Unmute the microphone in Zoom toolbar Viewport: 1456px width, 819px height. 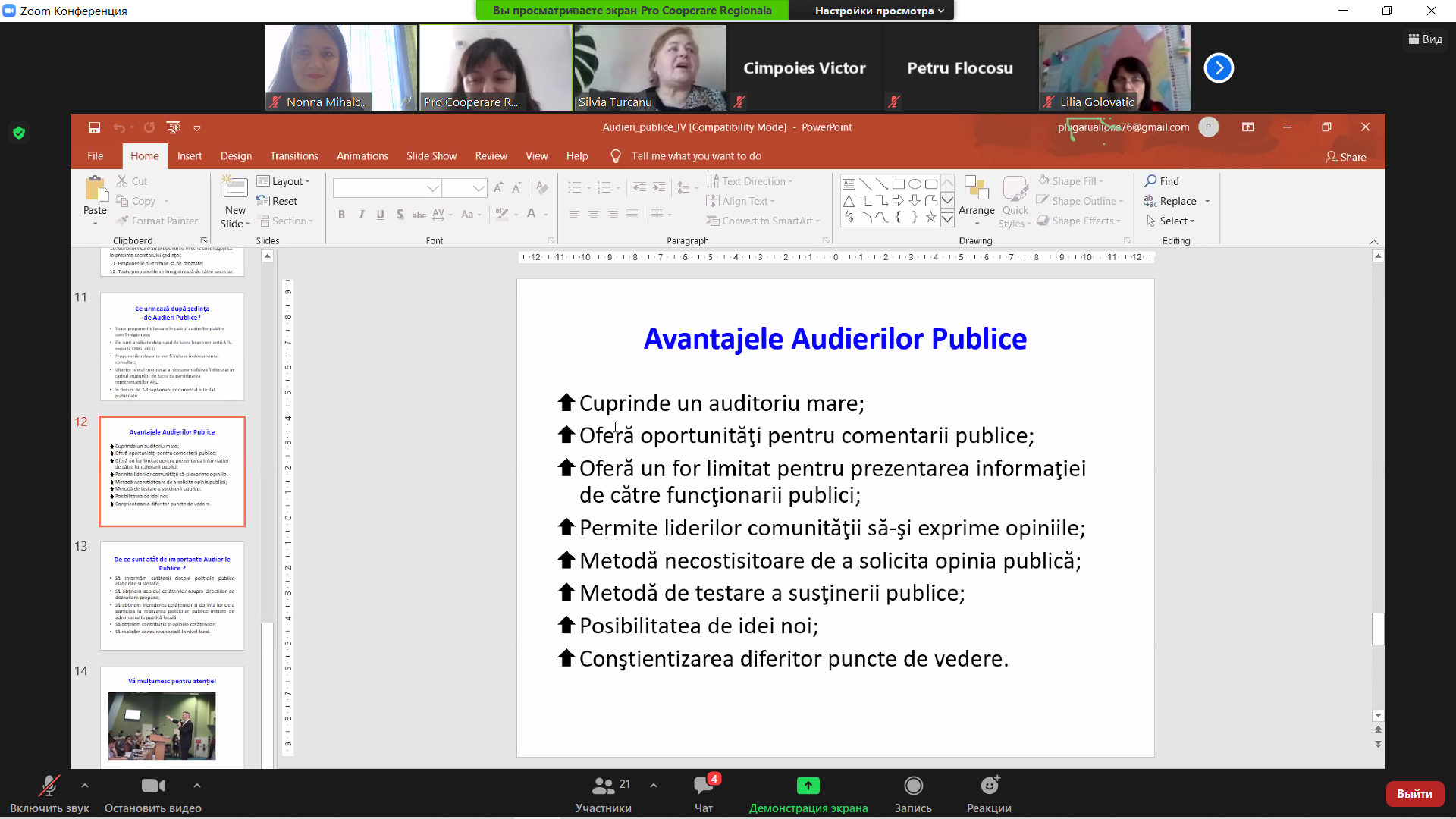click(x=49, y=786)
